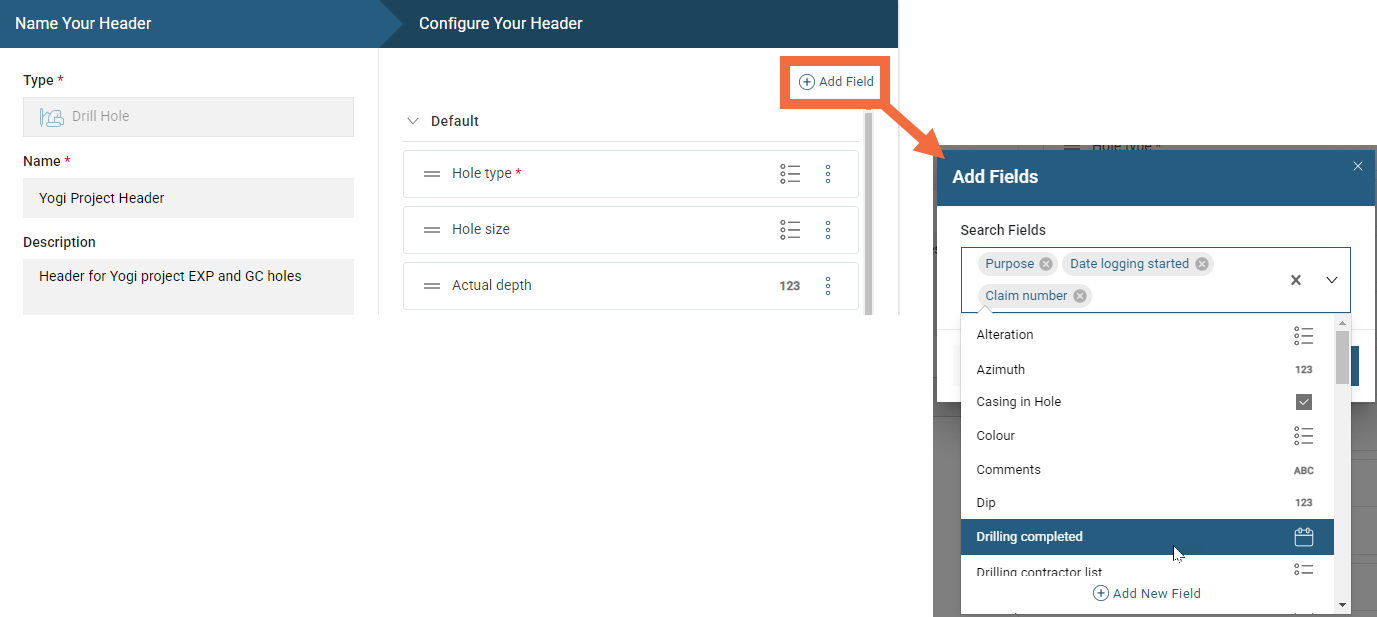Click the Add Field button
The image size is (1377, 617).
(x=836, y=82)
